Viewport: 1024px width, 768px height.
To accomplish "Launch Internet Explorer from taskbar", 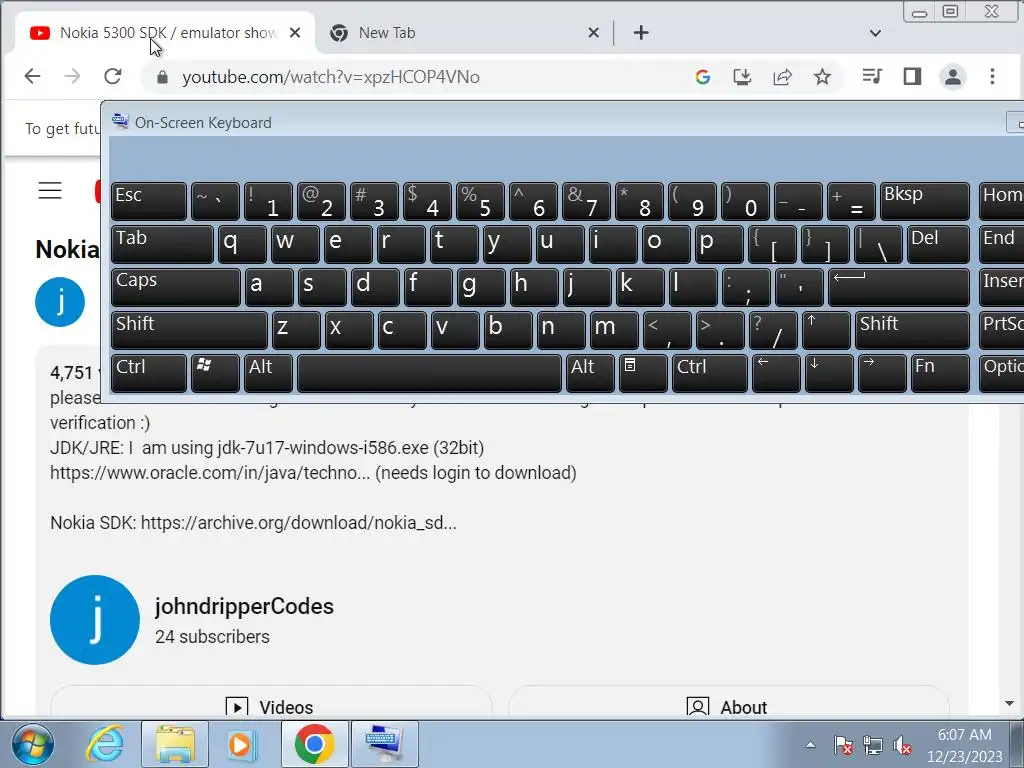I will [x=106, y=744].
